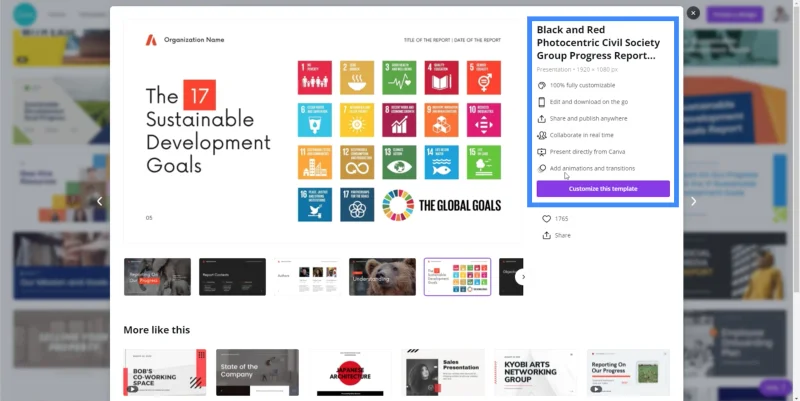The width and height of the screenshot is (800, 401).
Task: Open Japanese Architecture template
Action: tap(350, 372)
